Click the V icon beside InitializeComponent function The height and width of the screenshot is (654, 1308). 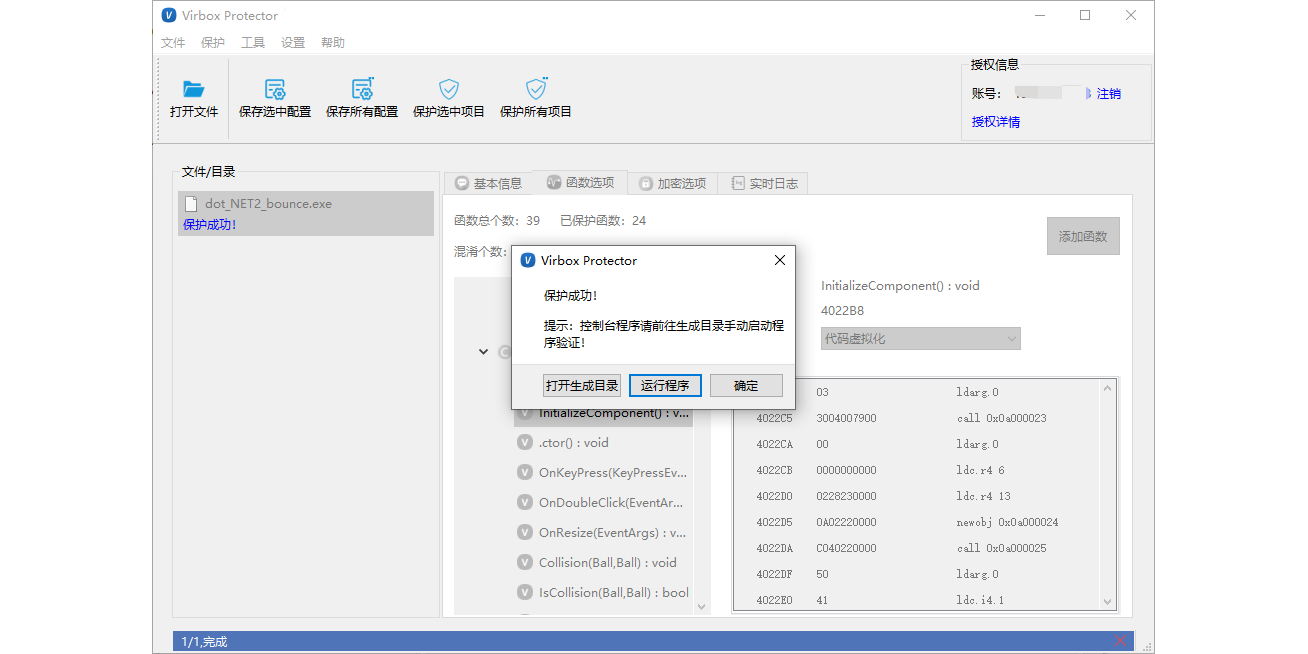coord(524,412)
